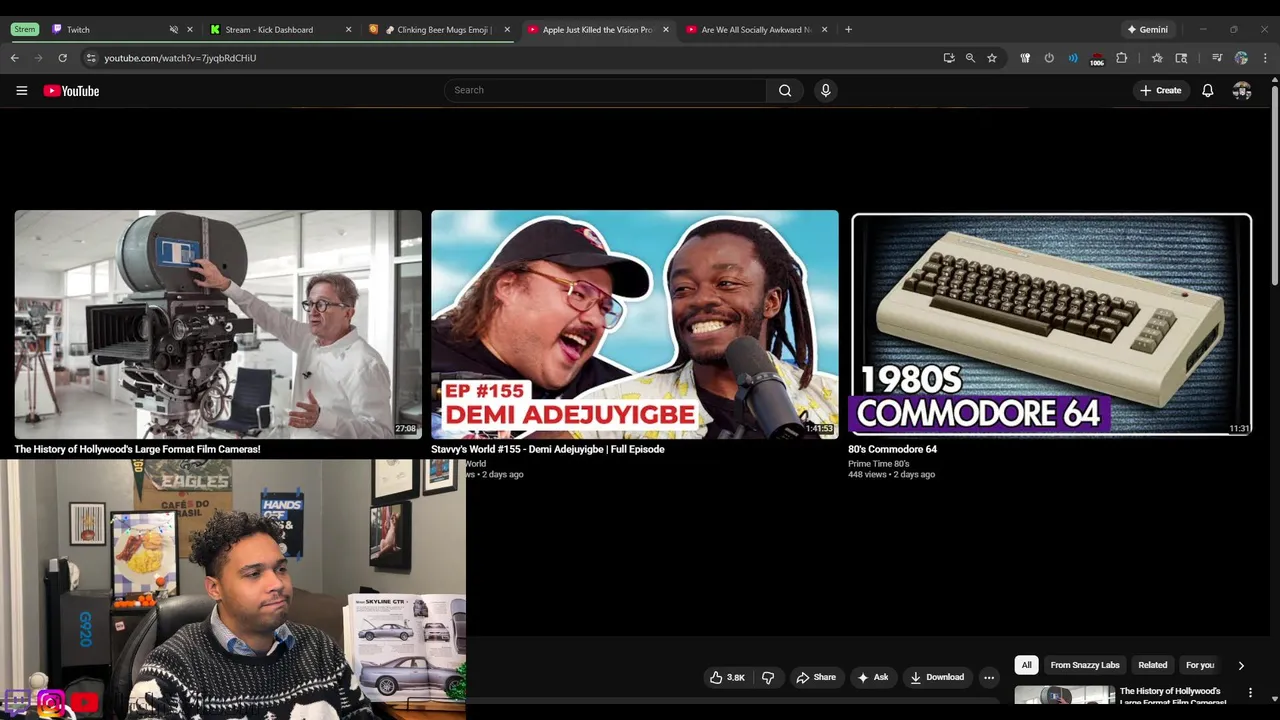Dislike the video with thumbs down
Screen dimensions: 1280x720
click(x=768, y=677)
